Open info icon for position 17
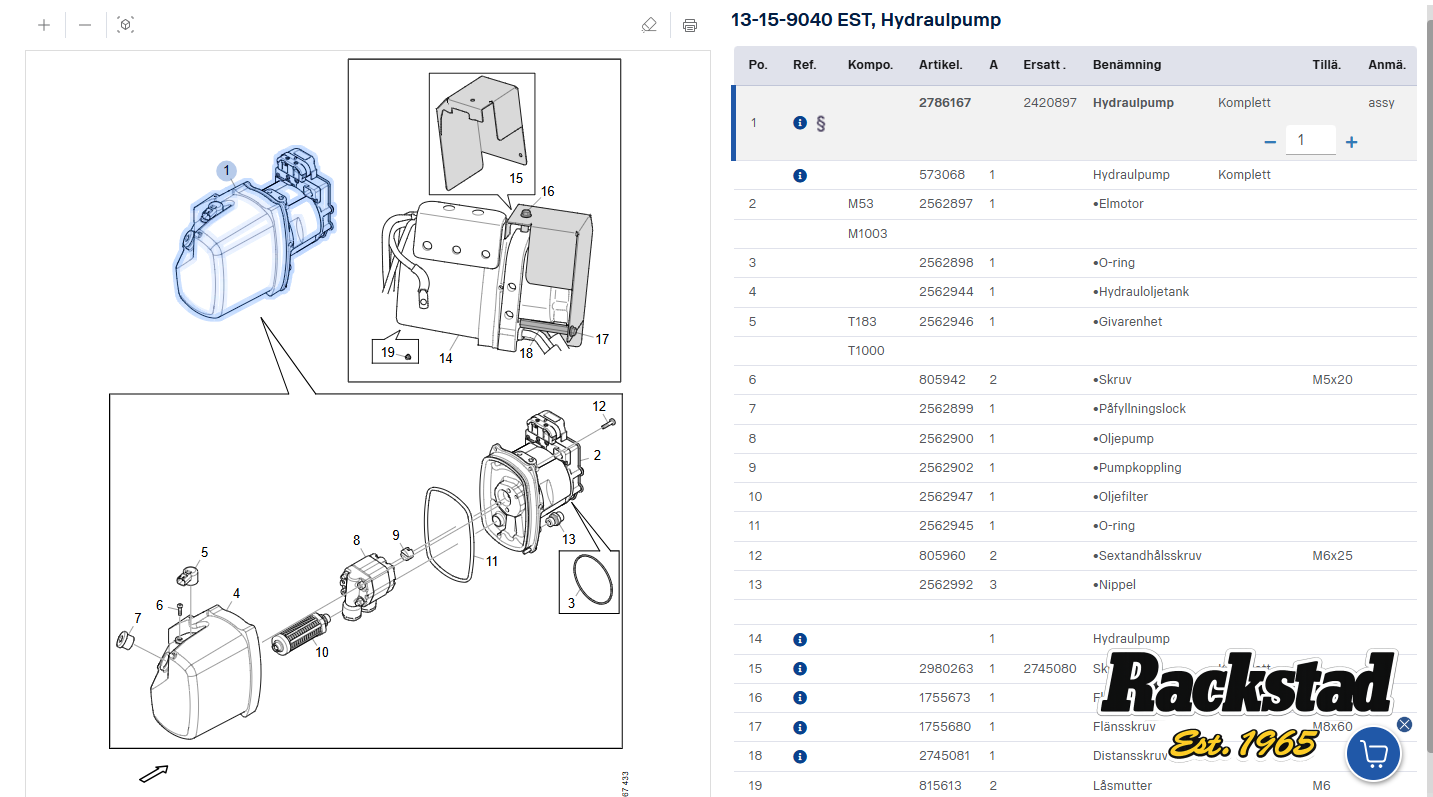 coord(800,727)
